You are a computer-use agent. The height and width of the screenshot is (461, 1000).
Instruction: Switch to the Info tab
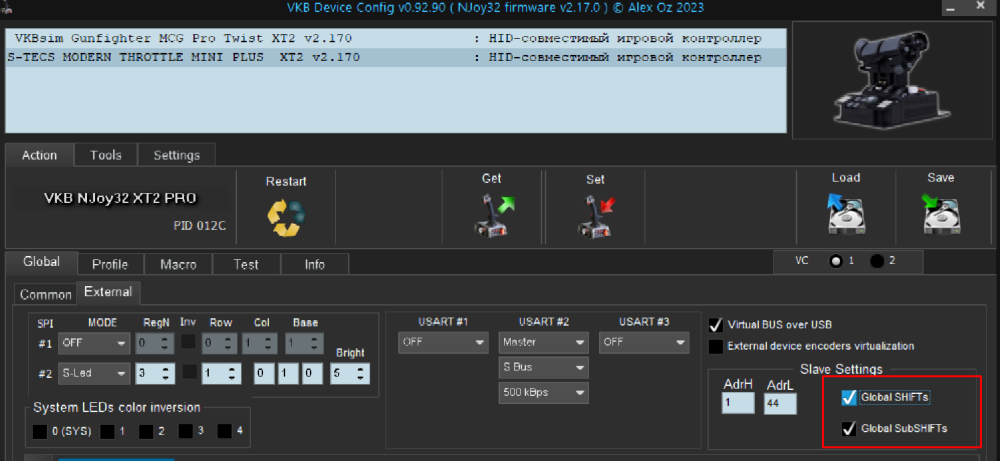click(314, 264)
